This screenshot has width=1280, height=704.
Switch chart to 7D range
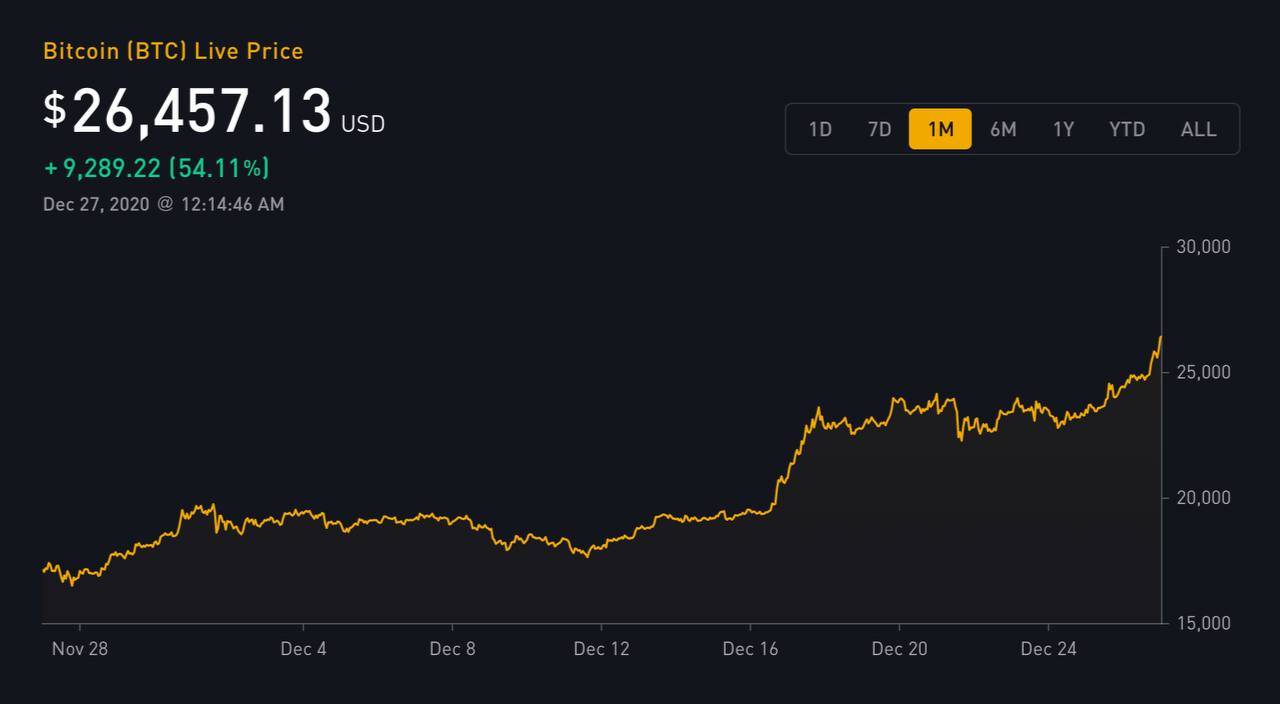[879, 129]
